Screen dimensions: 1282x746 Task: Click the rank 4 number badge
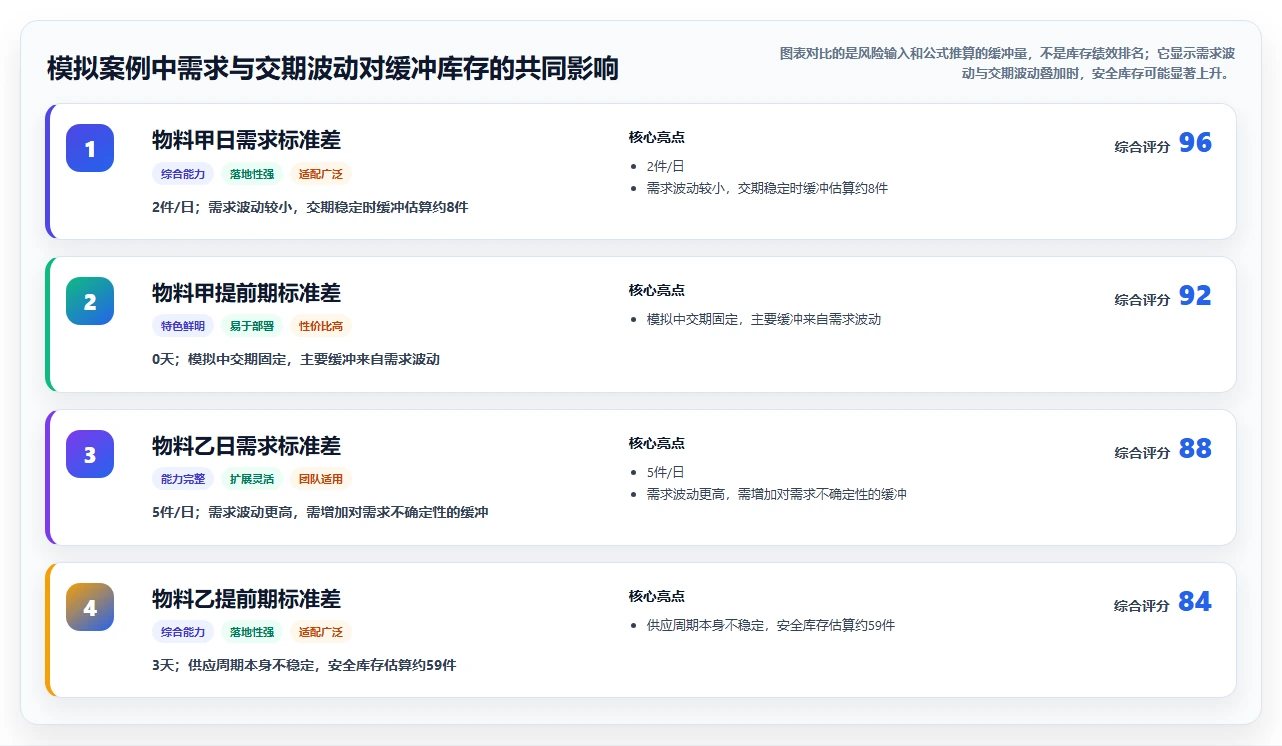coord(90,607)
